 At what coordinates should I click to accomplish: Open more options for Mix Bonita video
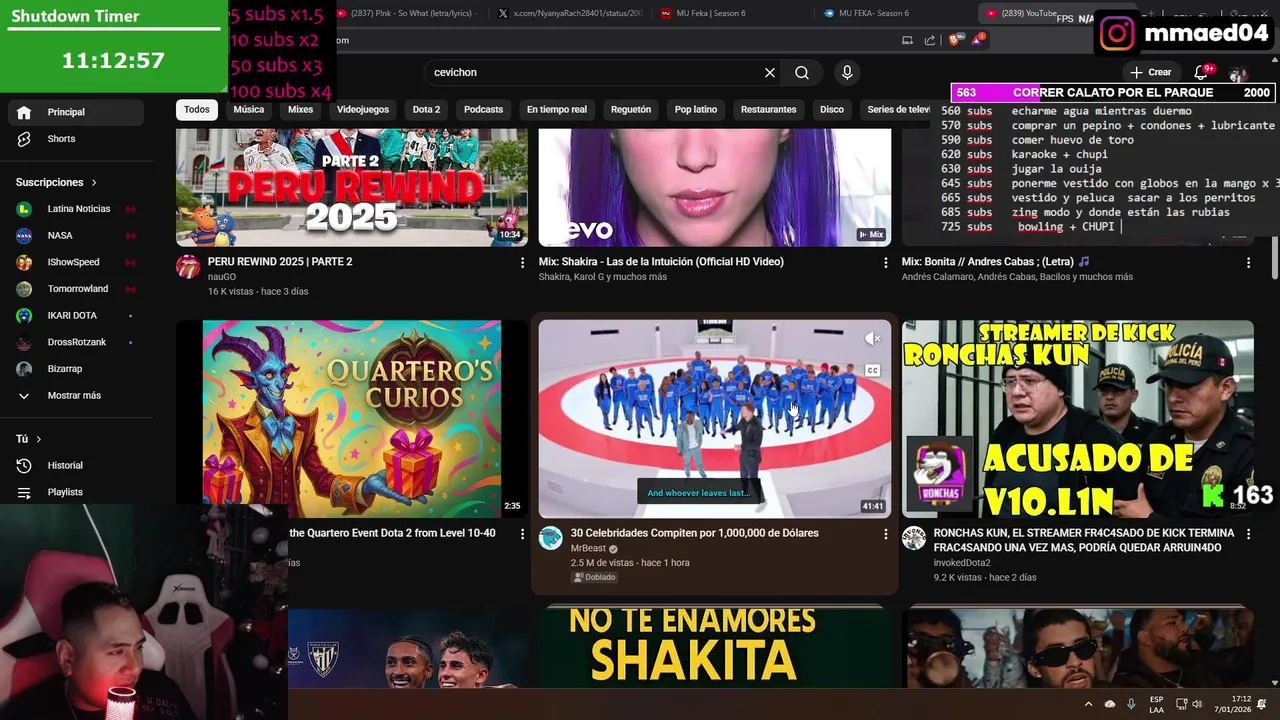click(1248, 263)
